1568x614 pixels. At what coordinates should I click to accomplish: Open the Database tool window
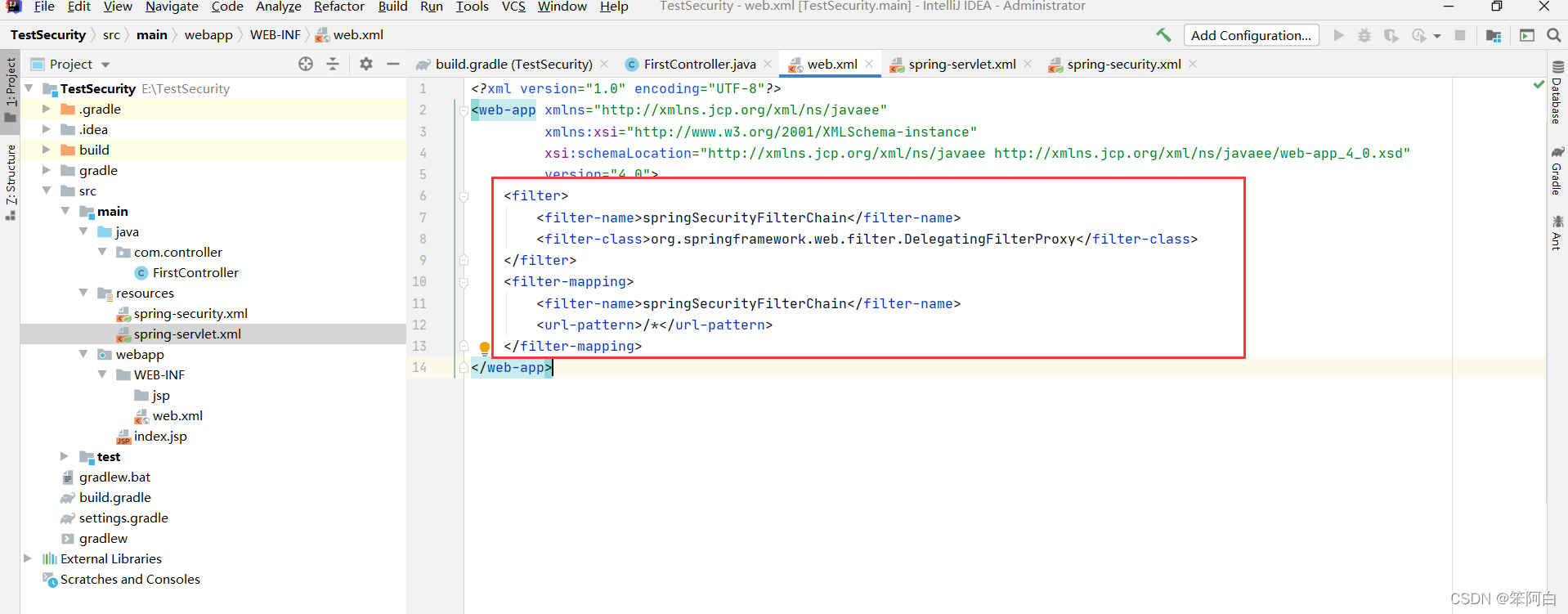click(1557, 92)
